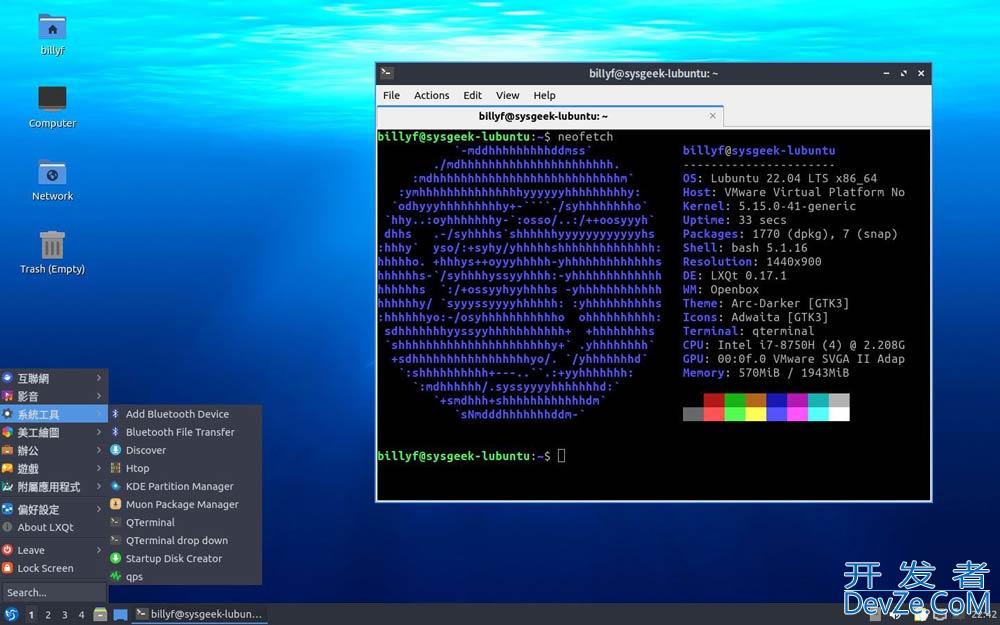Open About LXQt menu entry
This screenshot has height=625, width=1000.
tap(54, 527)
